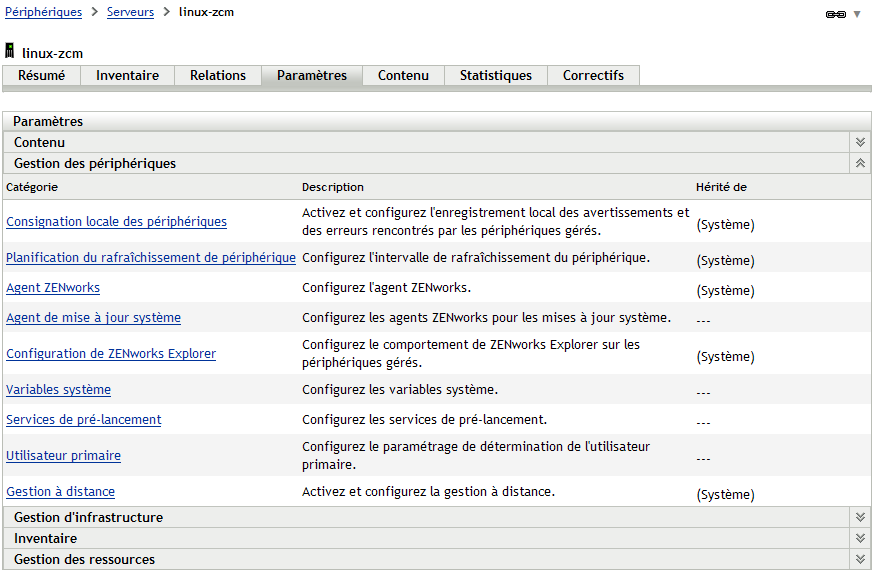Click the Catégorie column header
The height and width of the screenshot is (570, 874).
(x=32, y=187)
